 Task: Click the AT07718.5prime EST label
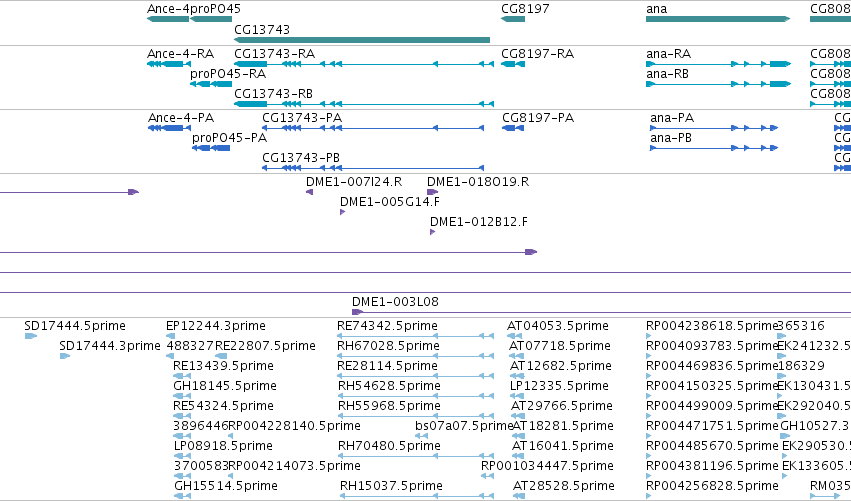[560, 346]
